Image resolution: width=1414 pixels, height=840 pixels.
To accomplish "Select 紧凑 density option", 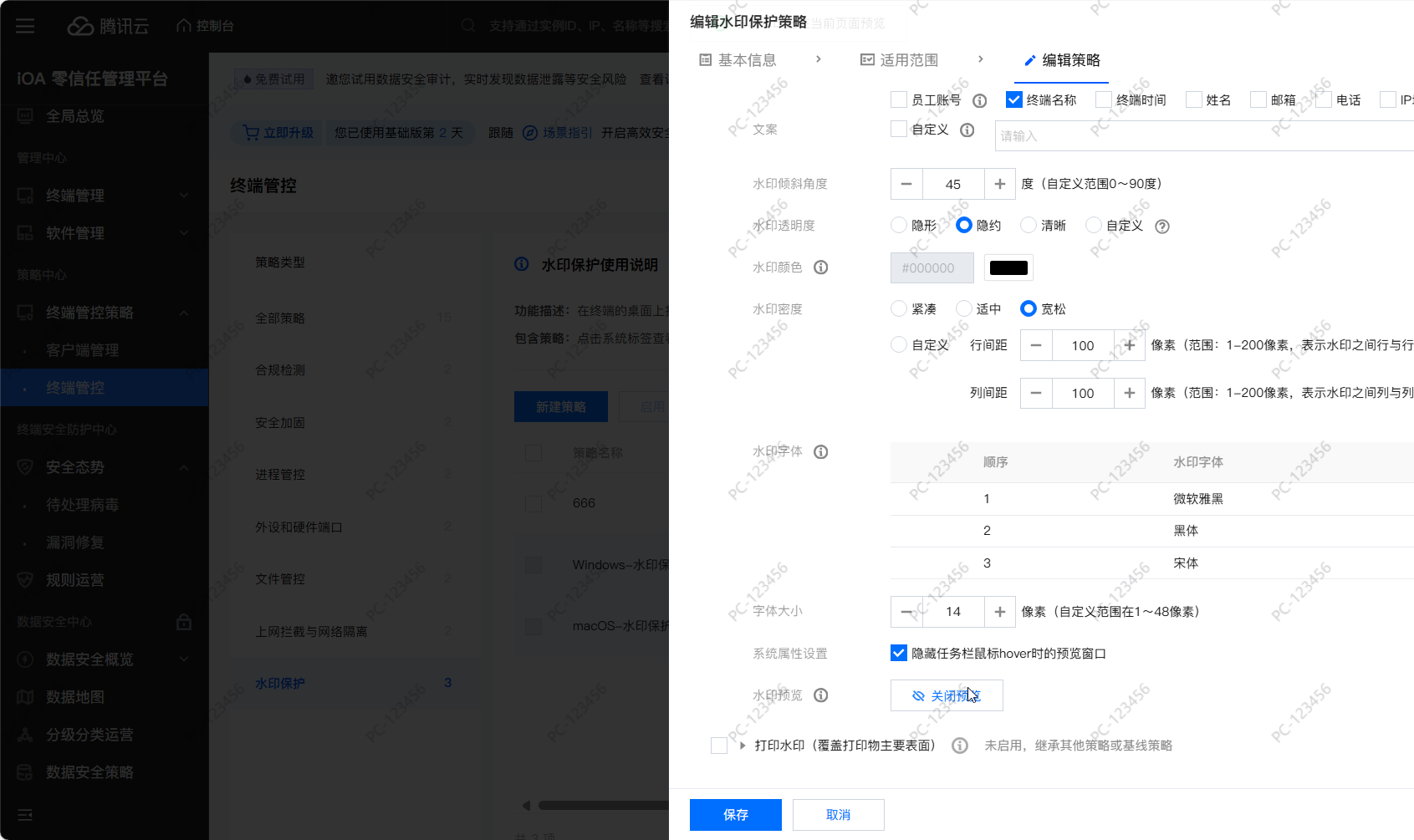I will (x=899, y=308).
